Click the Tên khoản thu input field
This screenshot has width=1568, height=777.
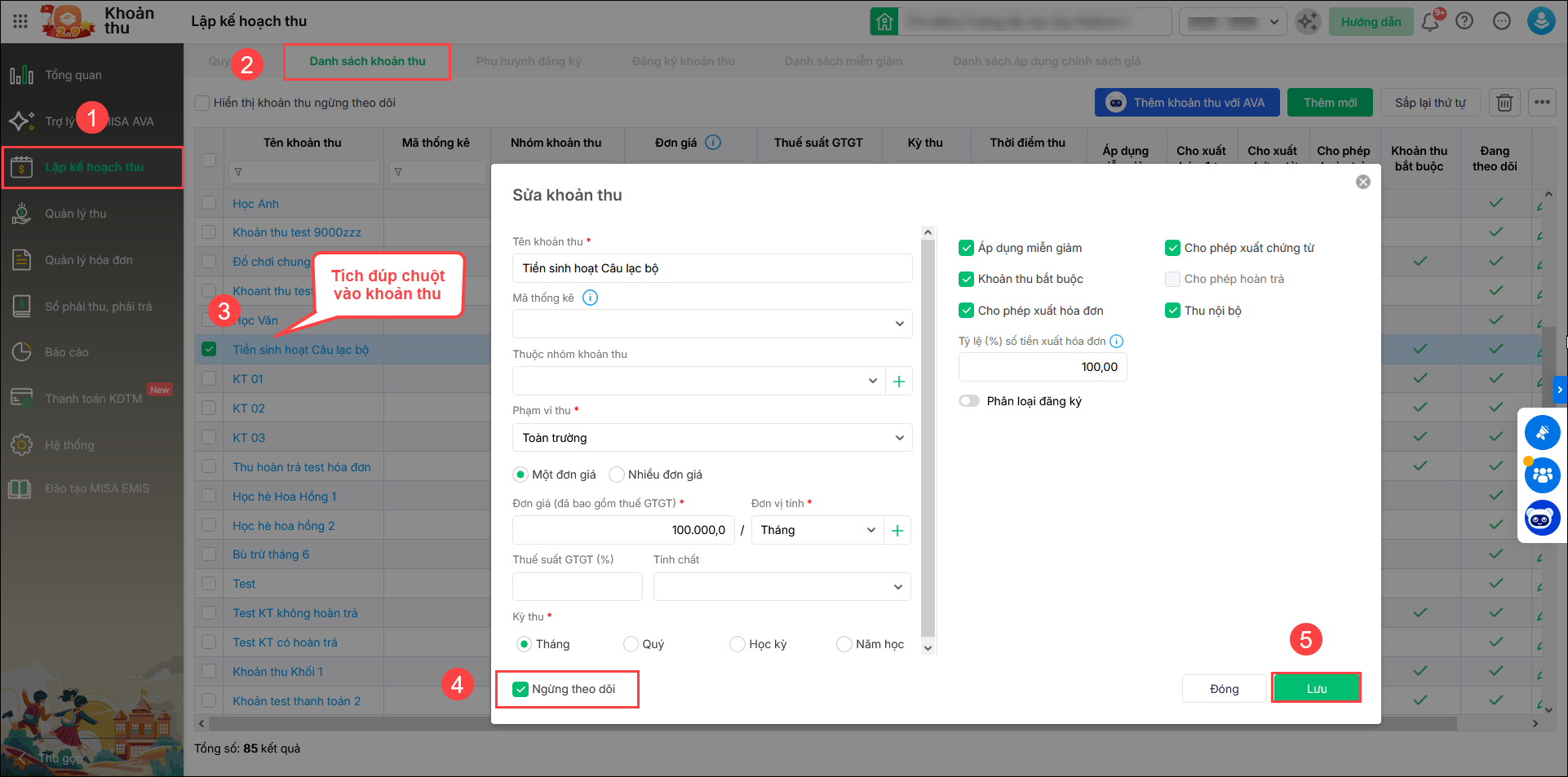(x=711, y=268)
